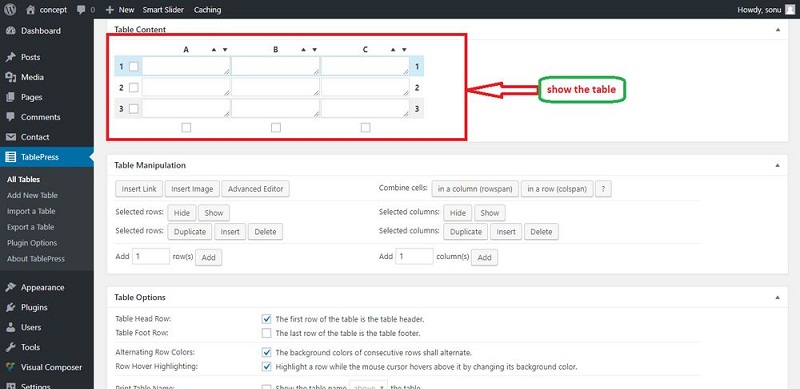Open Plugin Options submenu item
Screen dimensions: 800x389
(32, 242)
